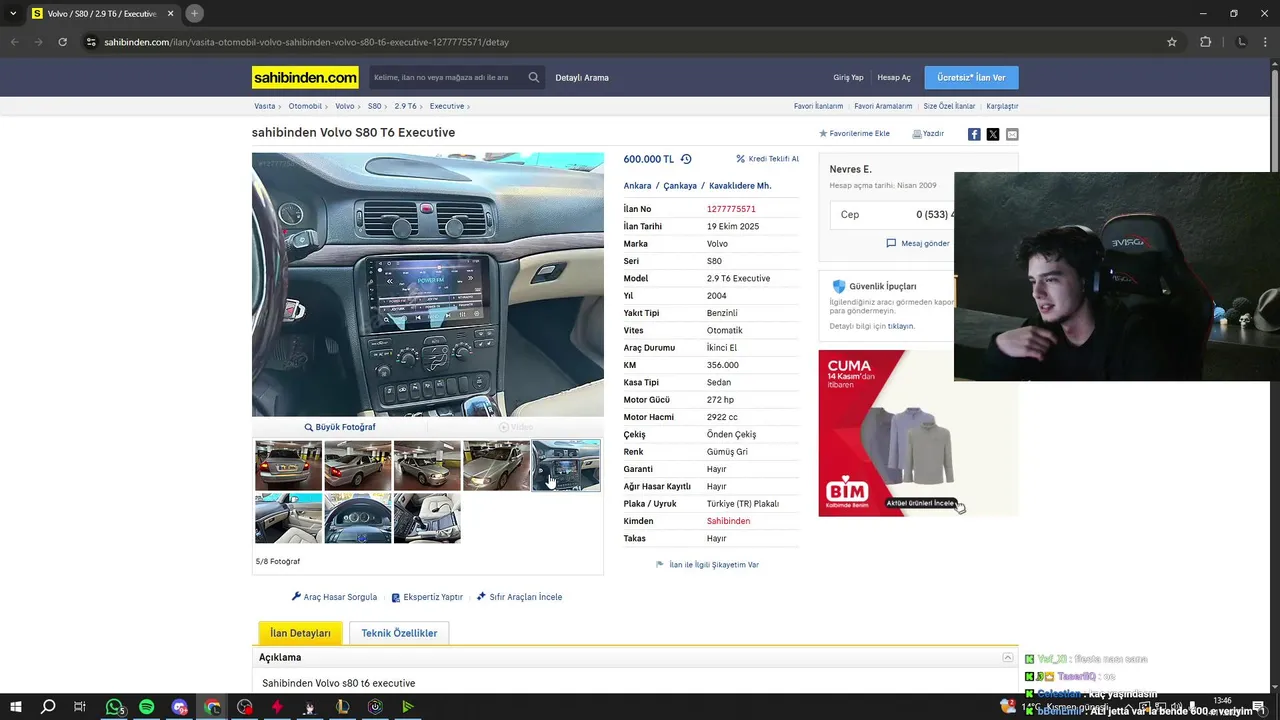Collapse the Açıklama section
Image resolution: width=1280 pixels, height=720 pixels.
point(1008,657)
